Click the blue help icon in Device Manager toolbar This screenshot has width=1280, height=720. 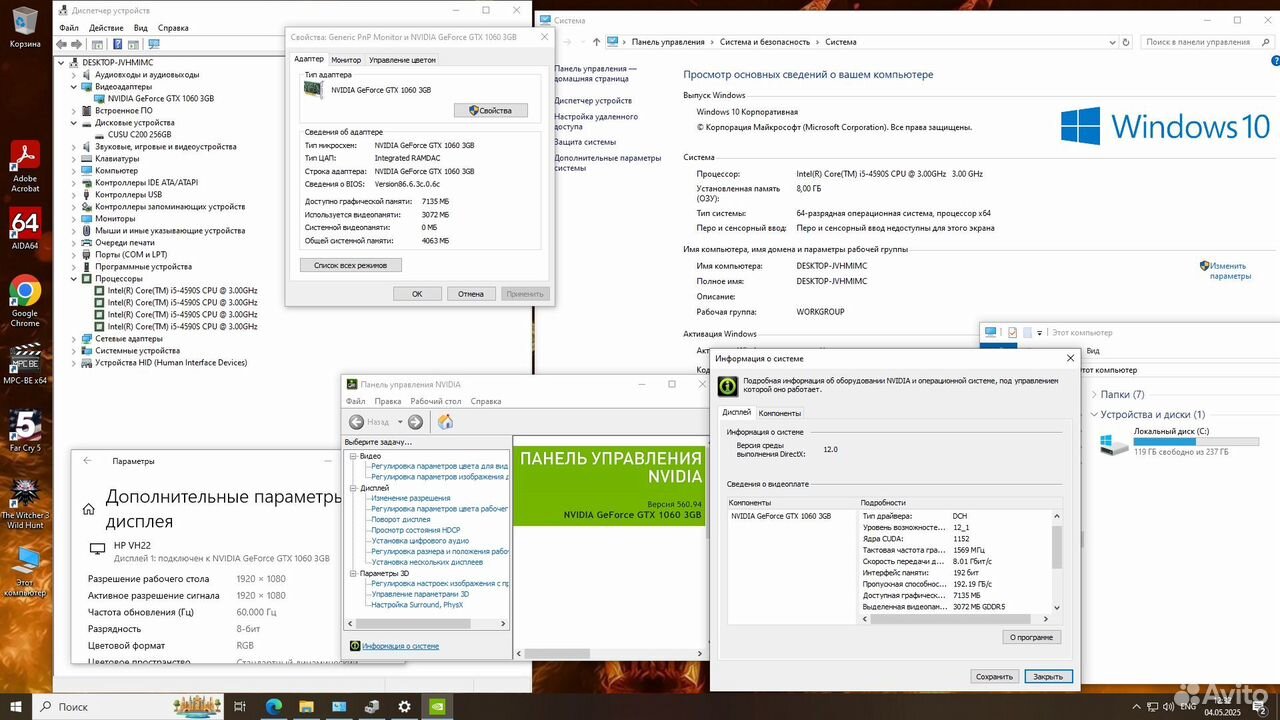pos(117,44)
